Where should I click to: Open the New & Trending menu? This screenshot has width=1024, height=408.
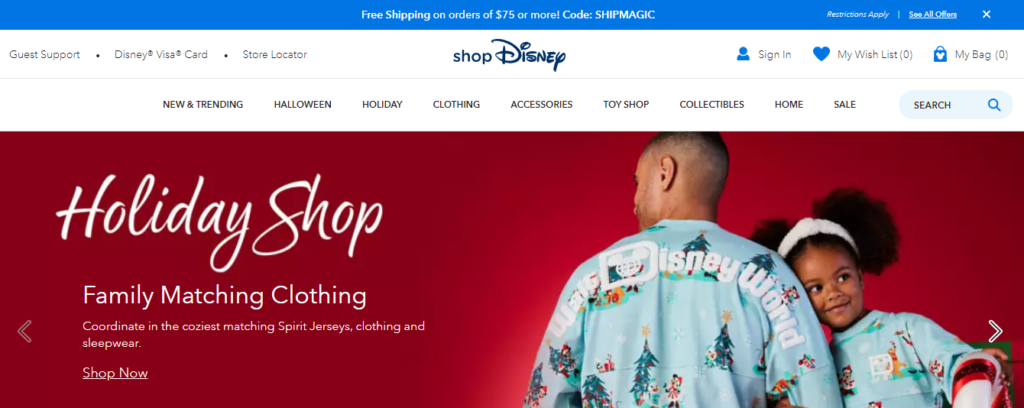(x=203, y=104)
